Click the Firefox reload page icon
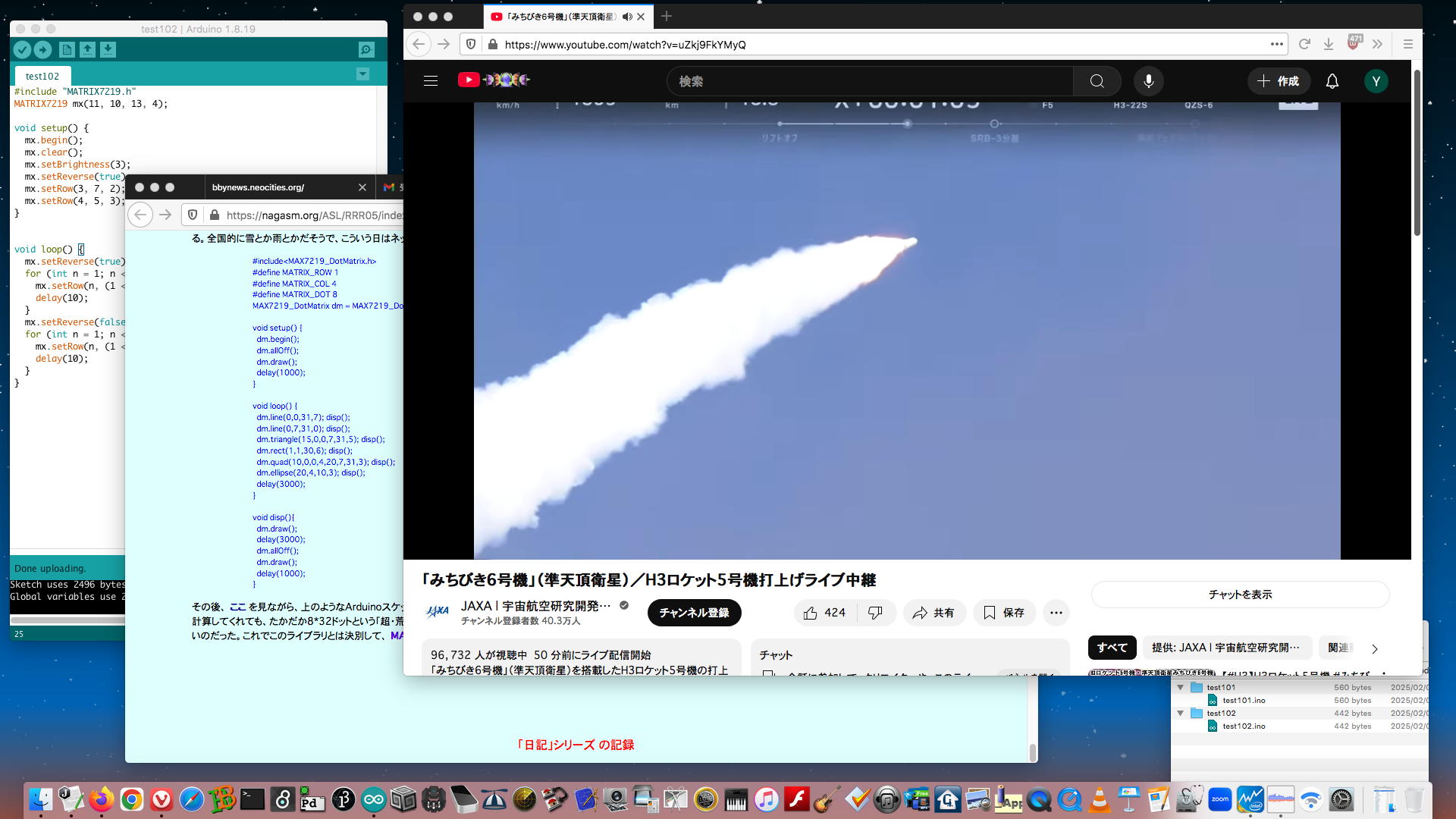Viewport: 1456px width, 819px height. pyautogui.click(x=1304, y=45)
